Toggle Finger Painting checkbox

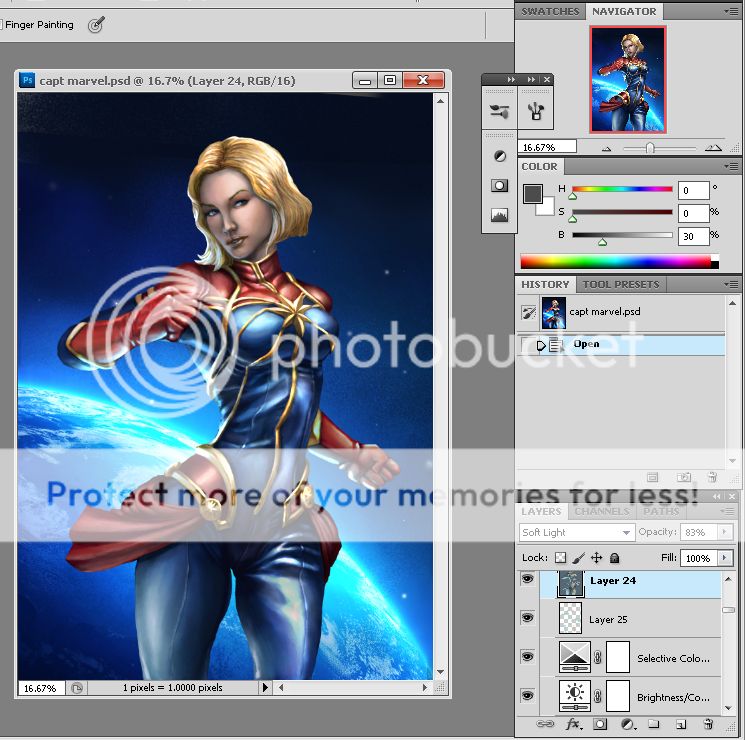1,25
